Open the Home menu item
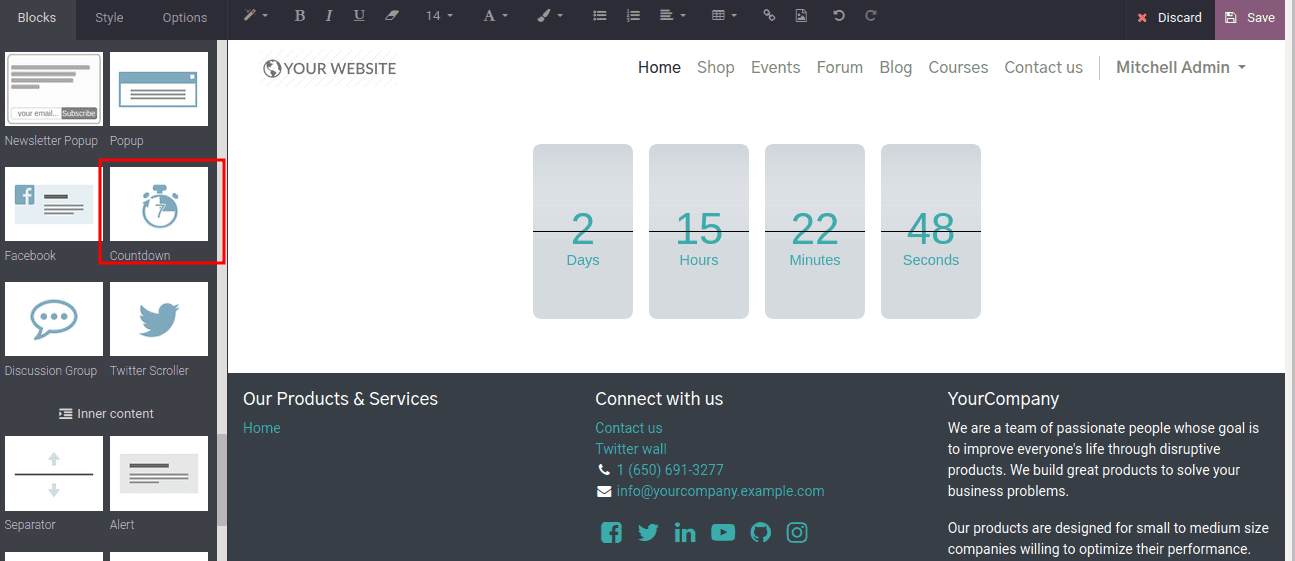 [659, 67]
